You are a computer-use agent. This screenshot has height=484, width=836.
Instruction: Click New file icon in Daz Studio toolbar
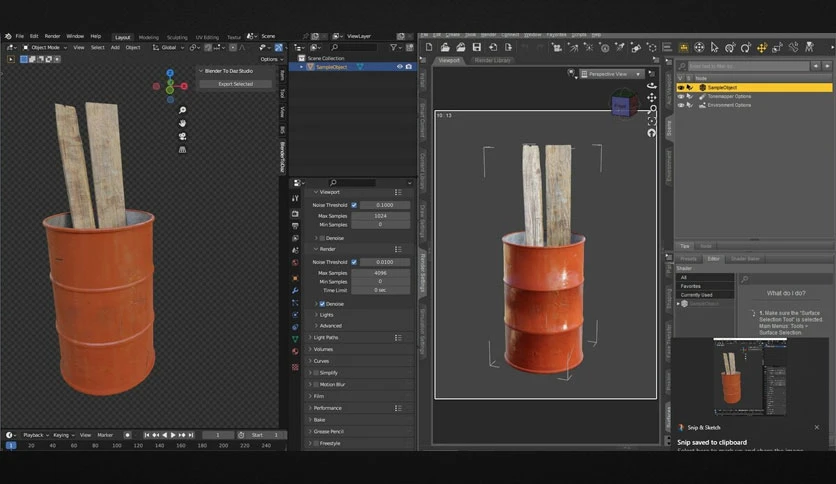[x=429, y=47]
